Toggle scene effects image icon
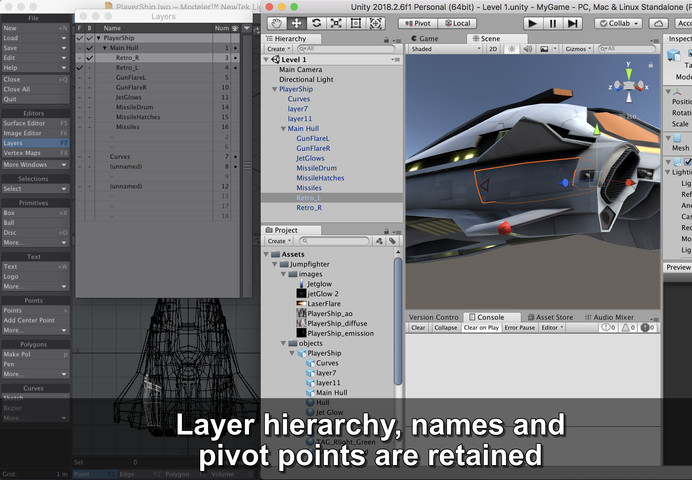This screenshot has height=480, width=692. (544, 49)
